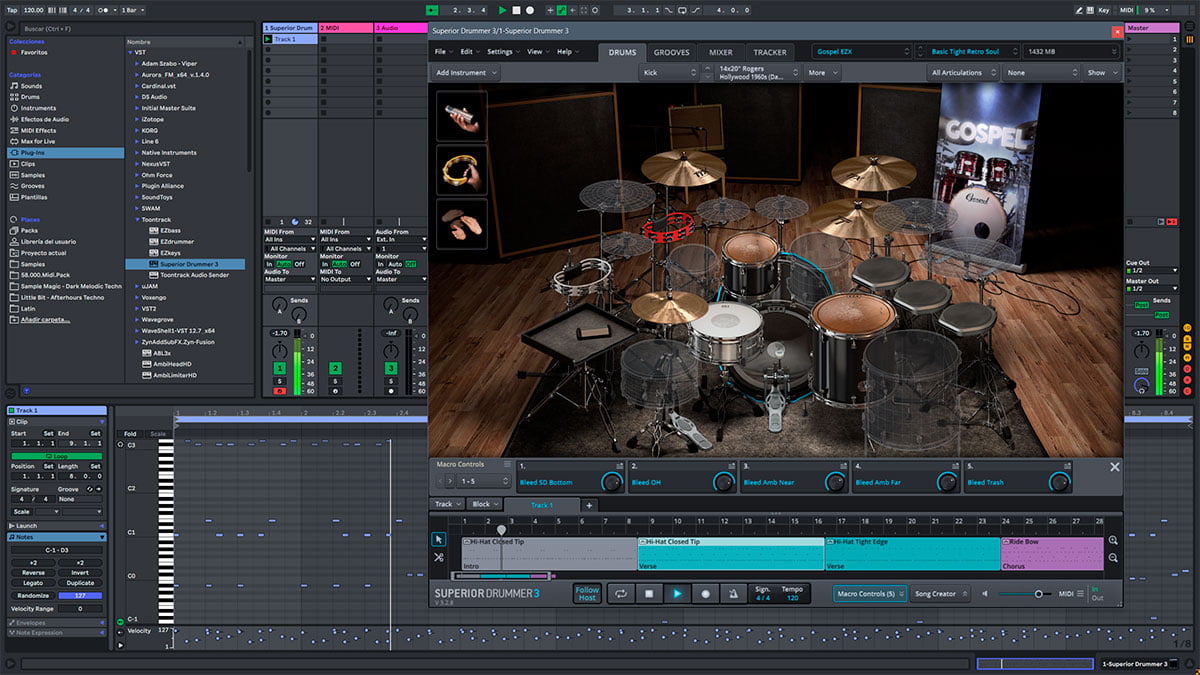Open the Show dropdown
This screenshot has width=1200, height=675.
pos(1100,73)
